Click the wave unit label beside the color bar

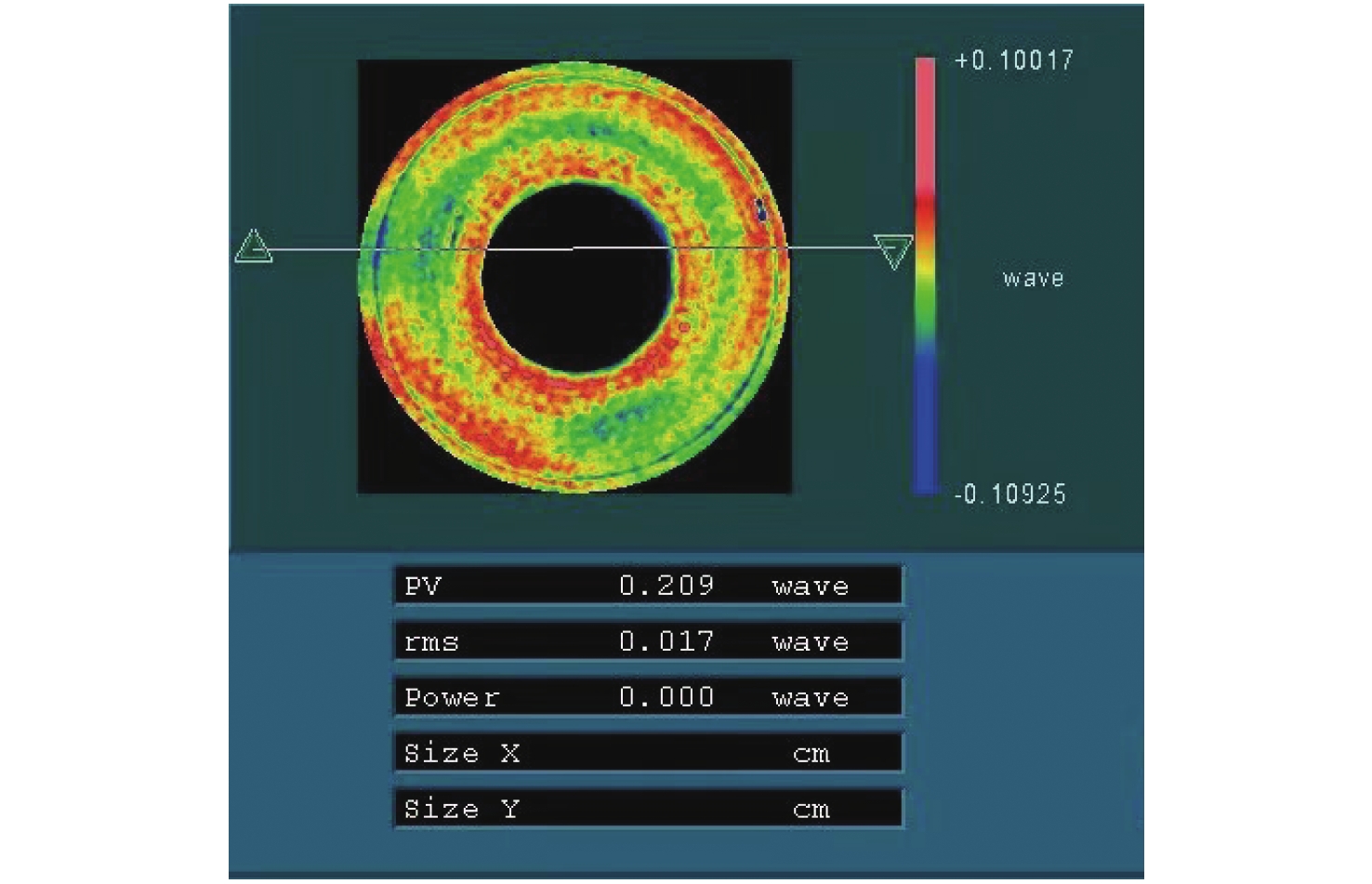pyautogui.click(x=1033, y=279)
